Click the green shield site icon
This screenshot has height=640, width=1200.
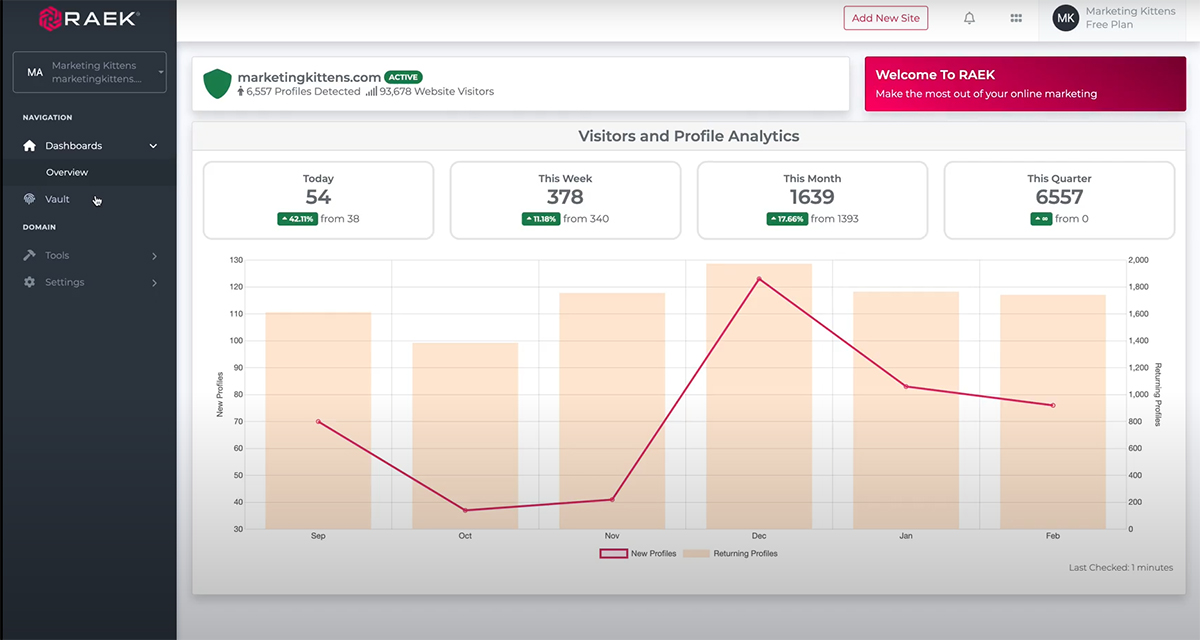(x=217, y=84)
